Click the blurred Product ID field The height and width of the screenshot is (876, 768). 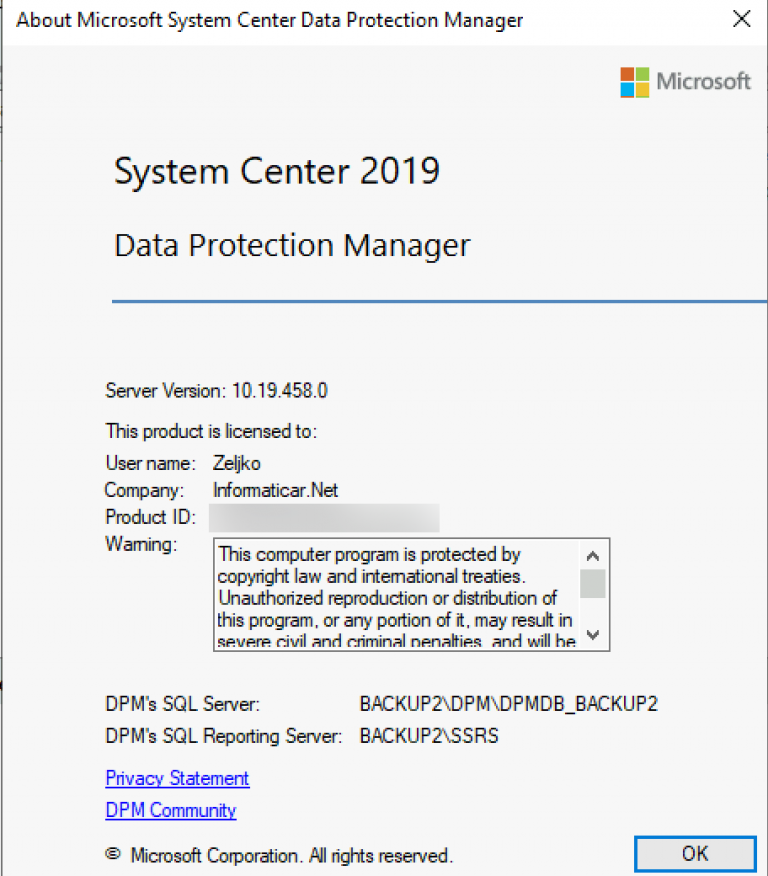pyautogui.click(x=323, y=517)
